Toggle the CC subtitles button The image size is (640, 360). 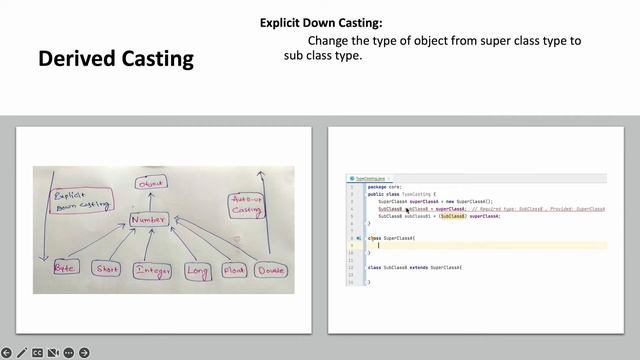point(37,353)
